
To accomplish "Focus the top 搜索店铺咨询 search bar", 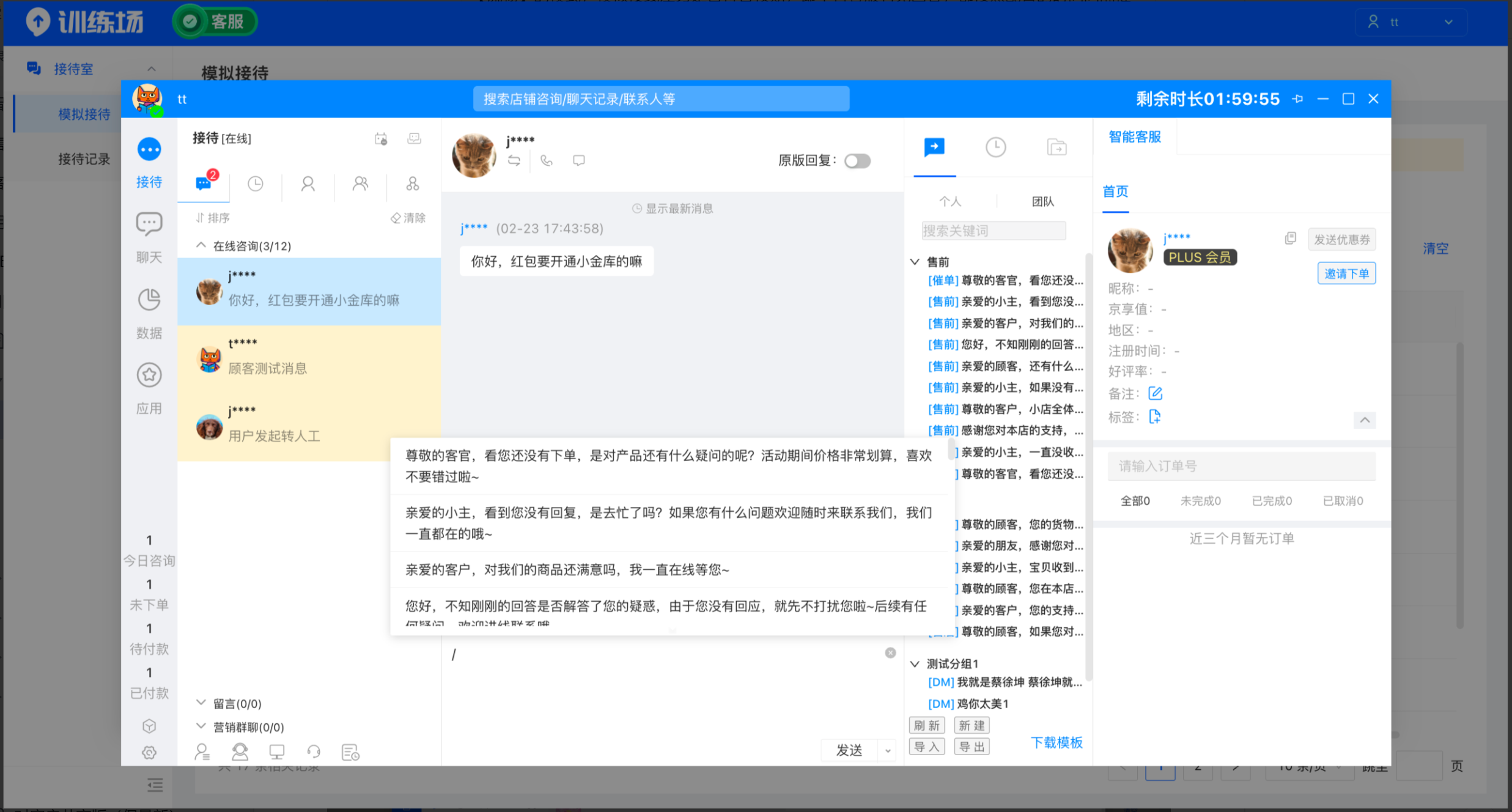I will (x=661, y=99).
